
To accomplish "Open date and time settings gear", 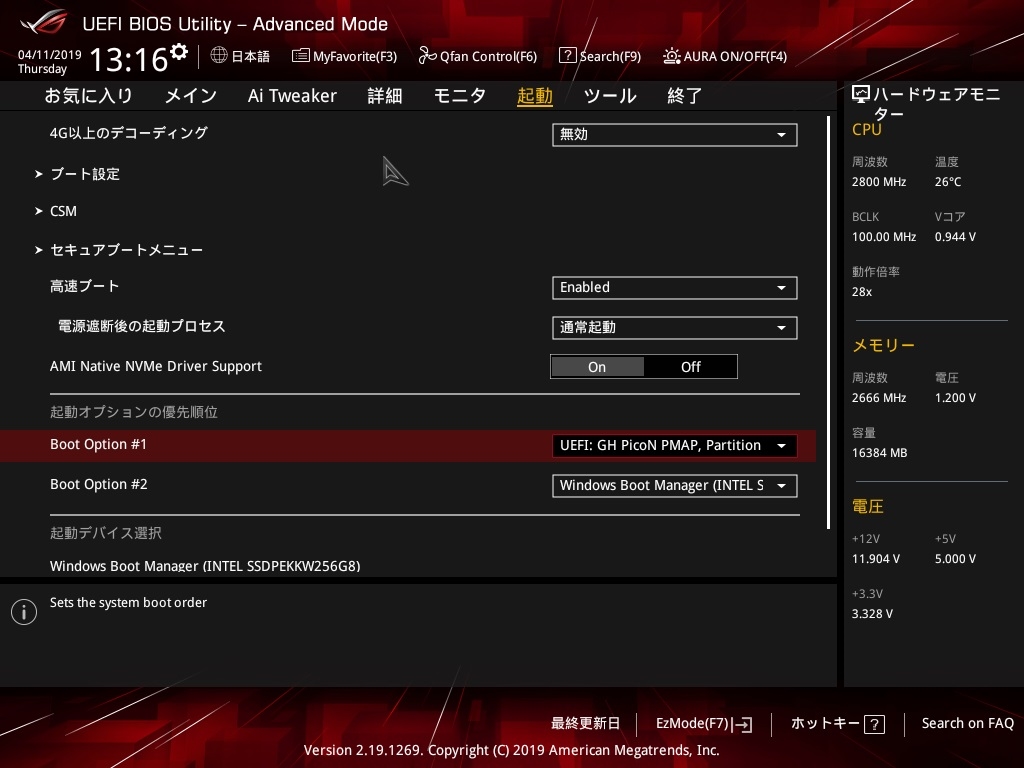I will [179, 51].
